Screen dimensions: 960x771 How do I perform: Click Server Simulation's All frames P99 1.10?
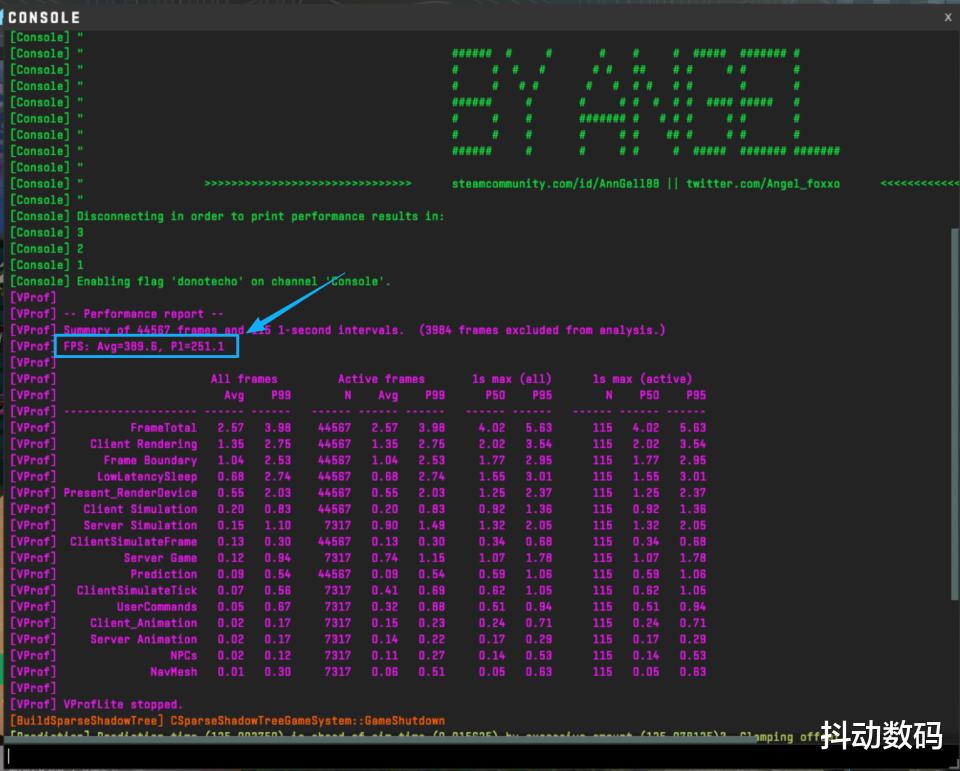pyautogui.click(x=277, y=525)
